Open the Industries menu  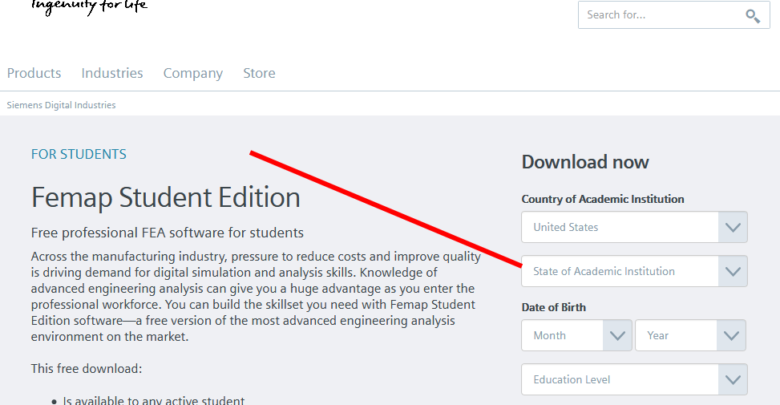tap(112, 73)
